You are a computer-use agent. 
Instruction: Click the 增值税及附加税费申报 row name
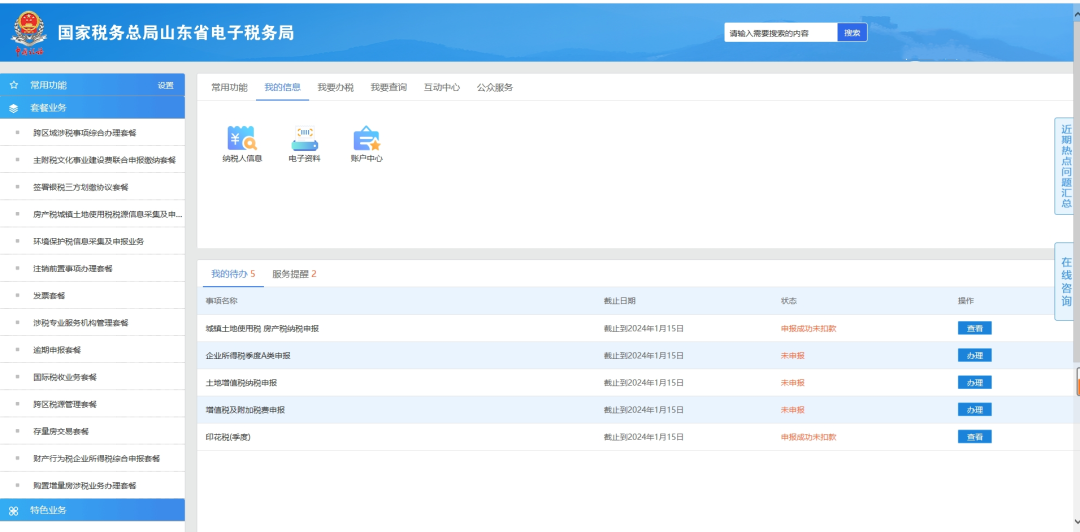click(245, 410)
